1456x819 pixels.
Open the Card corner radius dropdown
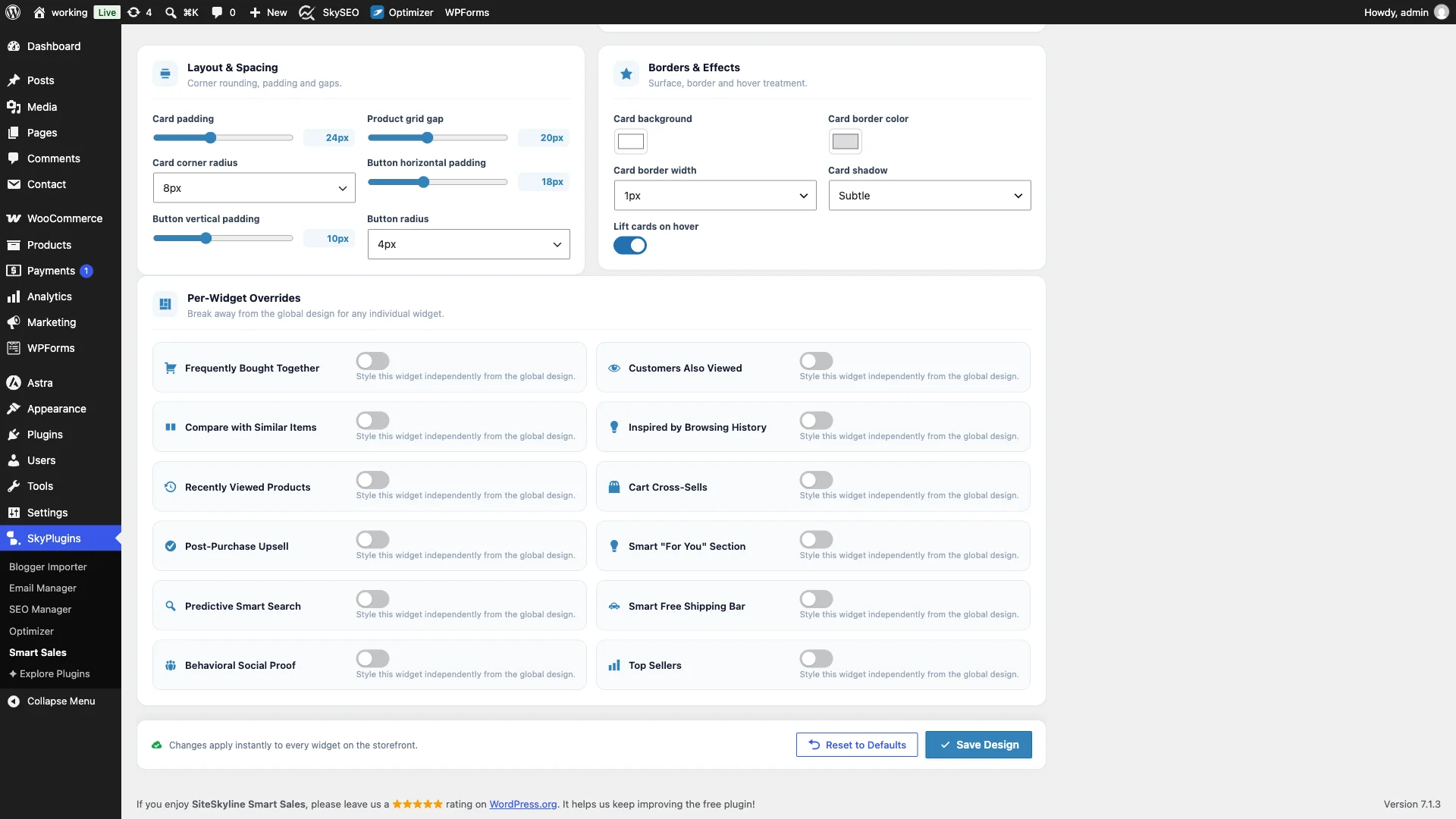pos(254,188)
